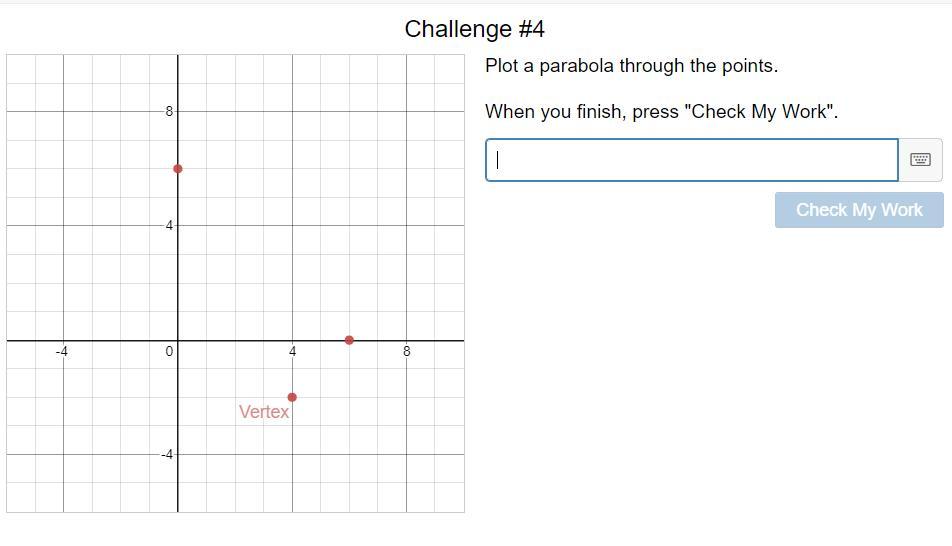Click the 8 label on the x-axis
The height and width of the screenshot is (546, 952).
click(x=407, y=351)
